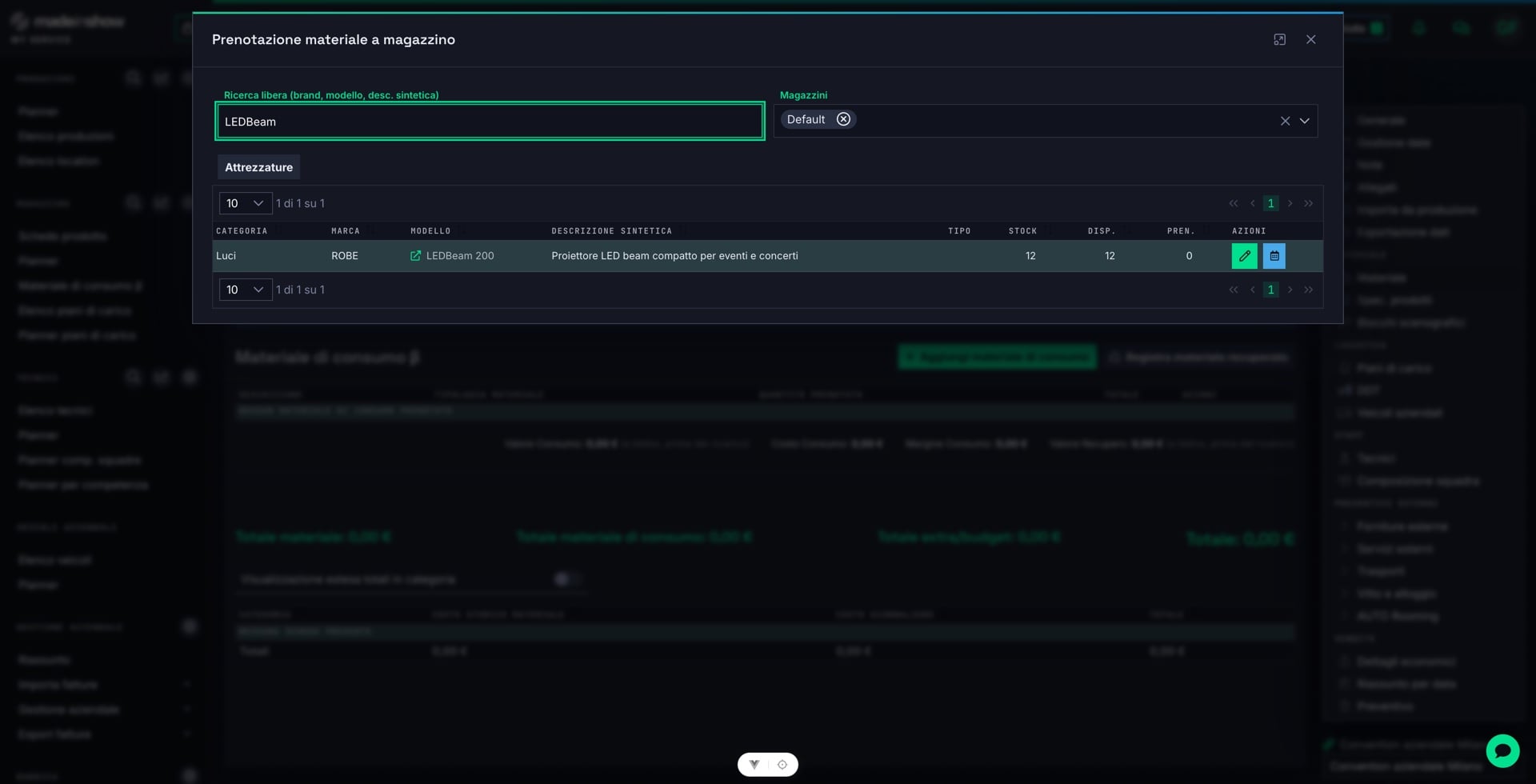Click the Luci category cell
1536x784 pixels.
226,256
